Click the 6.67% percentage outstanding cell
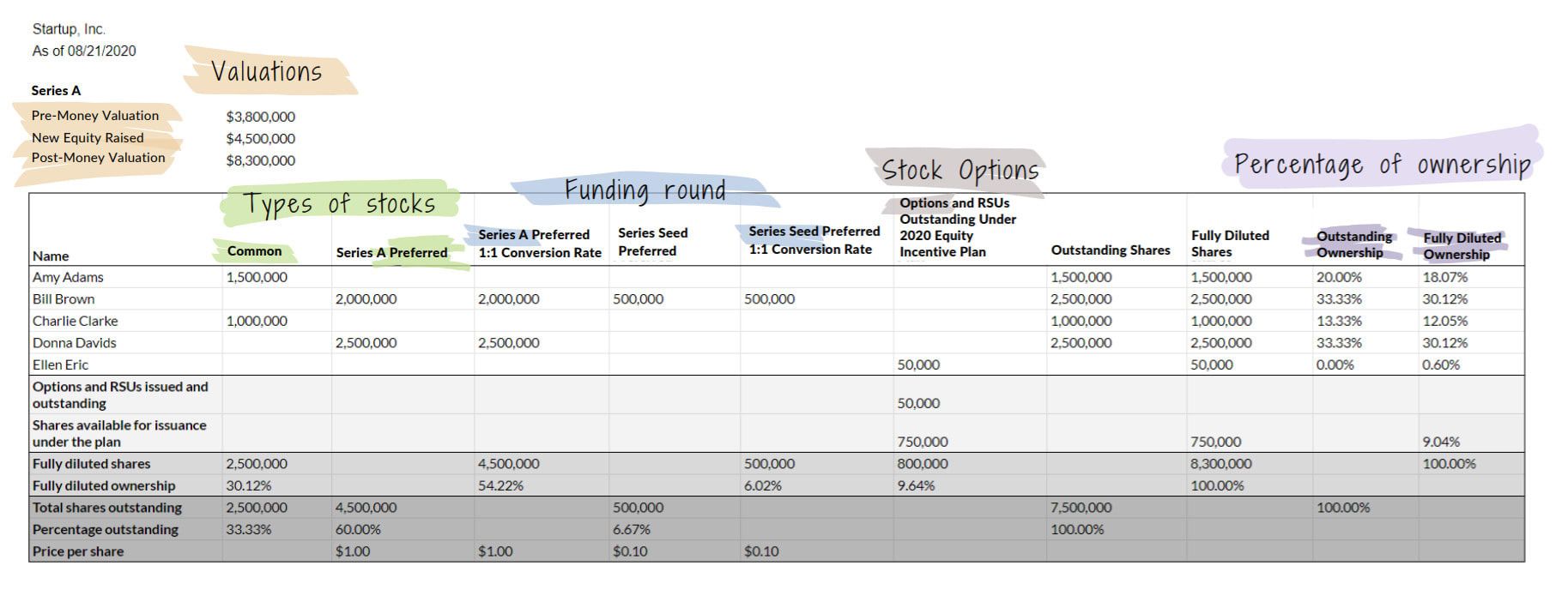The width and height of the screenshot is (1568, 596). click(x=632, y=530)
